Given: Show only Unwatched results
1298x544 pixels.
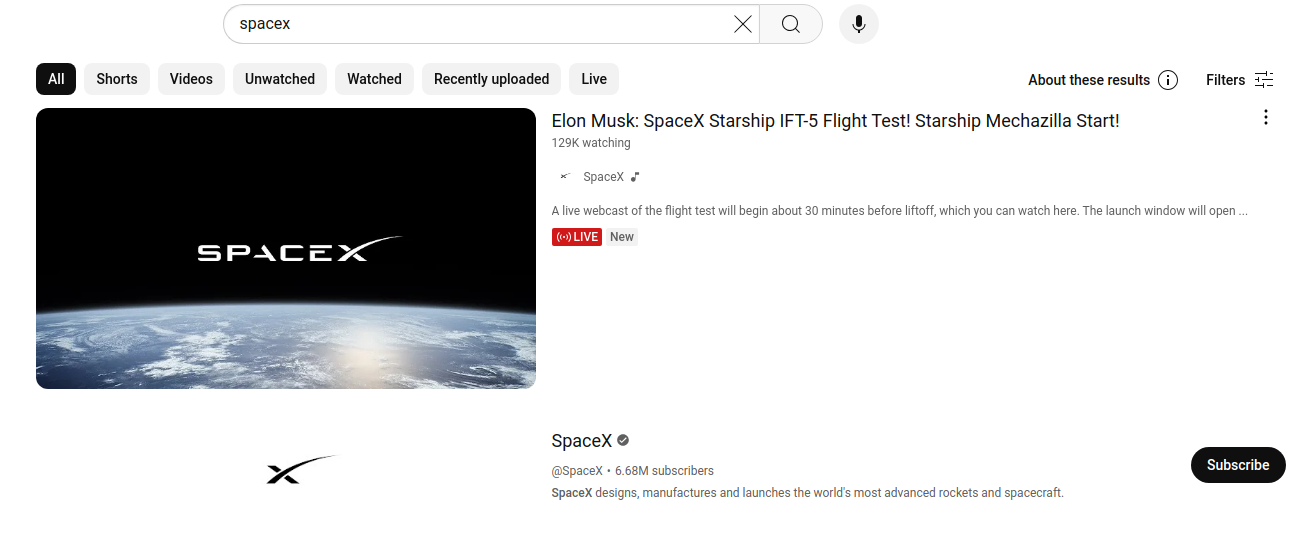Looking at the screenshot, I should [280, 79].
